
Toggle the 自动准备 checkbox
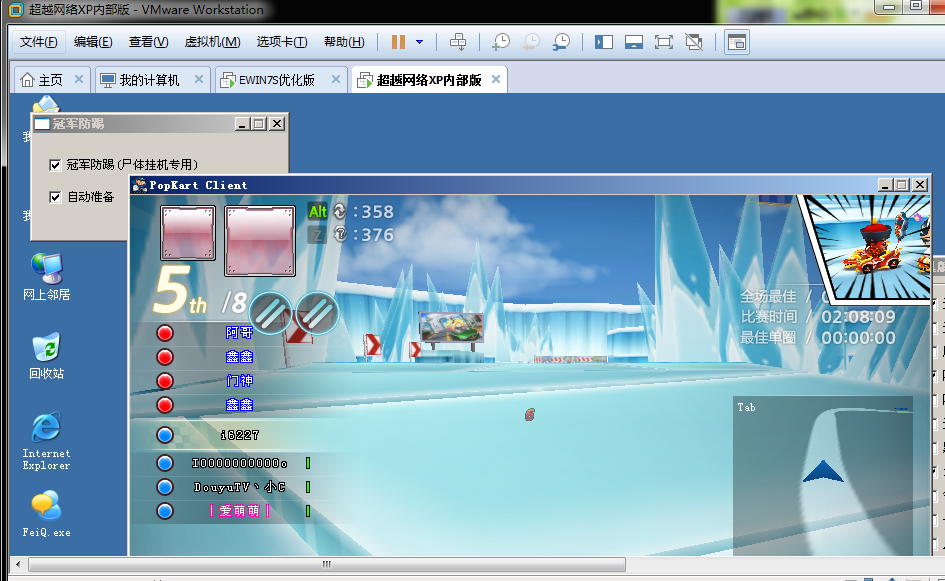(x=55, y=197)
